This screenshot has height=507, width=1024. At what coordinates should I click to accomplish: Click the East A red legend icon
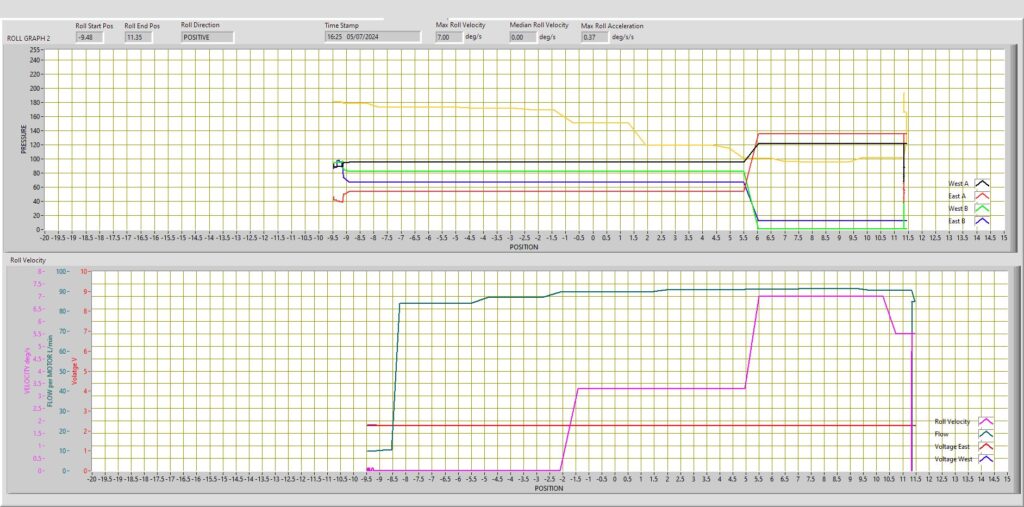click(982, 196)
